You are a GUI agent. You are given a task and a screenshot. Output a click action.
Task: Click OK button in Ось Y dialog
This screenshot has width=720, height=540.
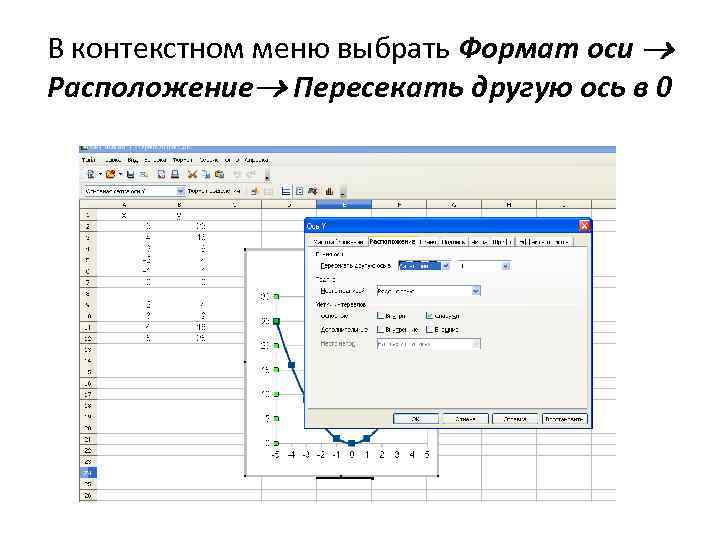[x=416, y=419]
